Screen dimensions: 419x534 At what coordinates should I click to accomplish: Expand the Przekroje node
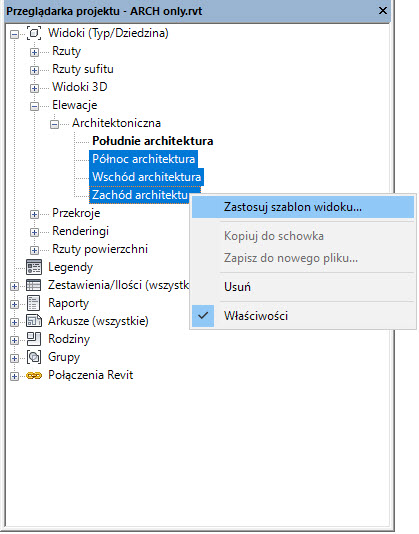(x=34, y=214)
